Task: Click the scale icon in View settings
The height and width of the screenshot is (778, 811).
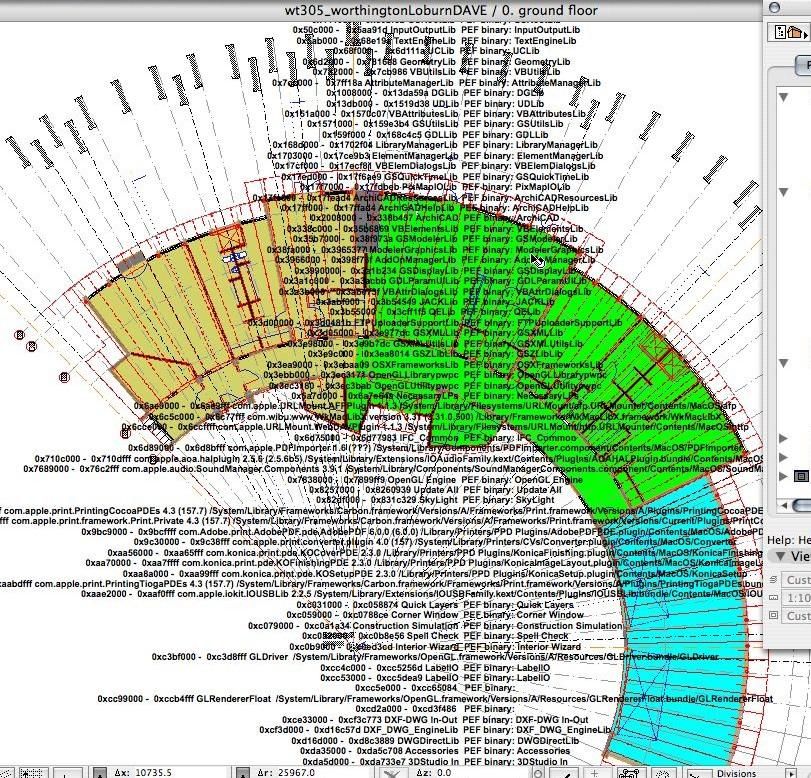Action: (x=773, y=598)
